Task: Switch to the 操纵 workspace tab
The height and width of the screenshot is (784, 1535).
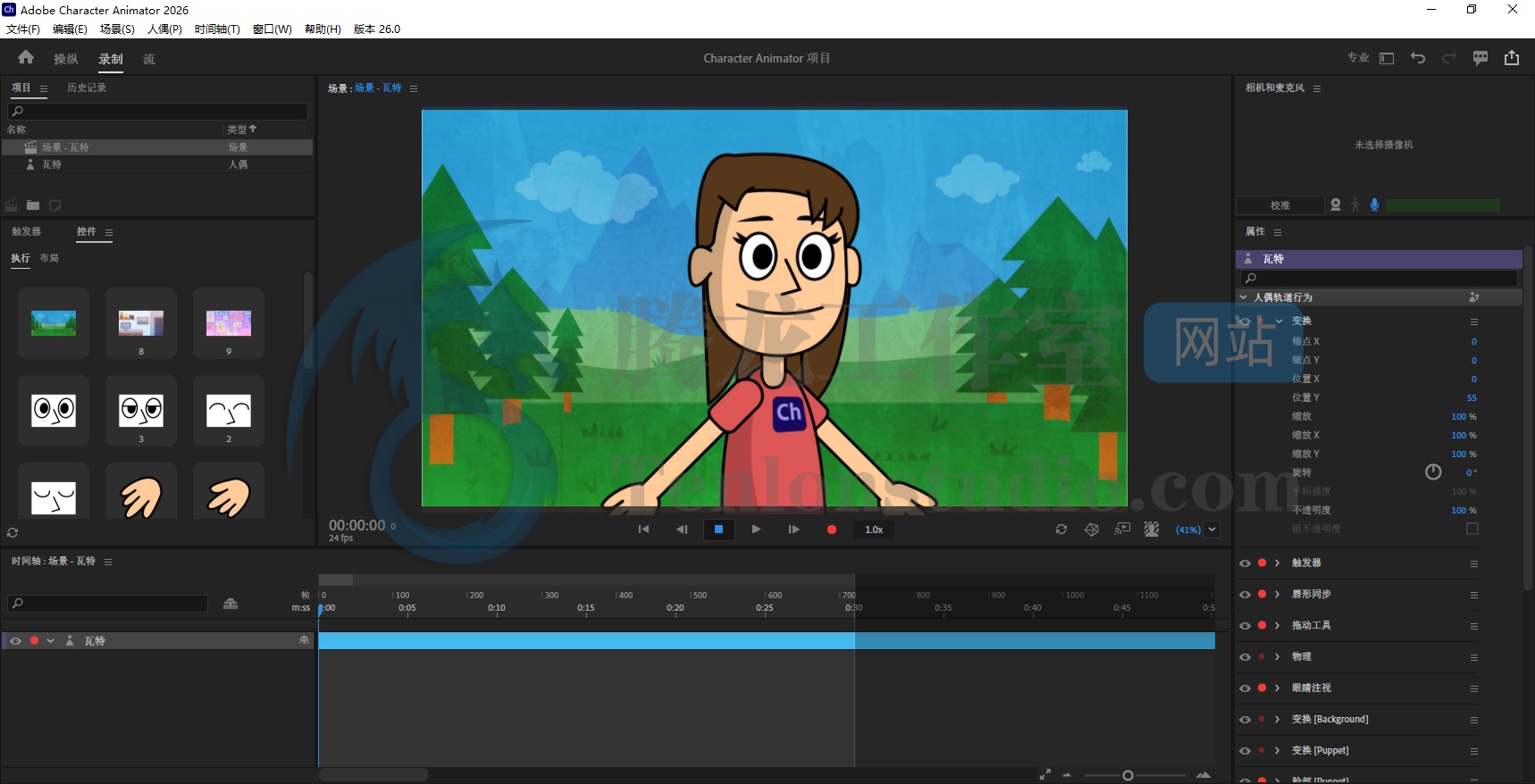Action: pyautogui.click(x=65, y=59)
